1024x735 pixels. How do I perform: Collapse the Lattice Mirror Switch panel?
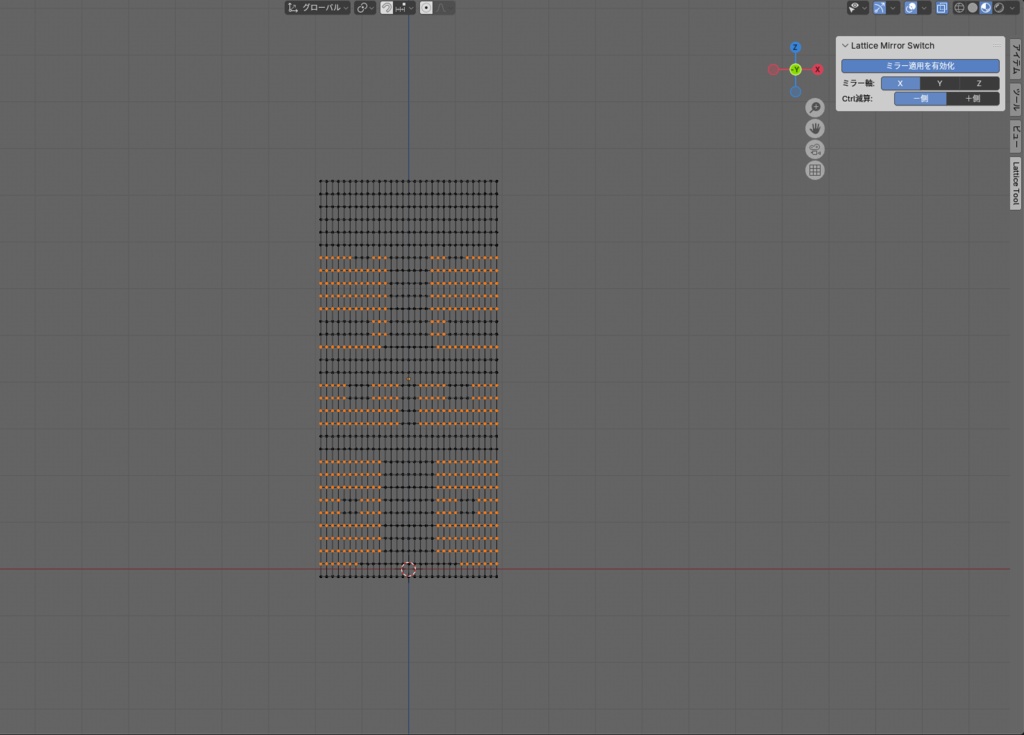click(845, 46)
